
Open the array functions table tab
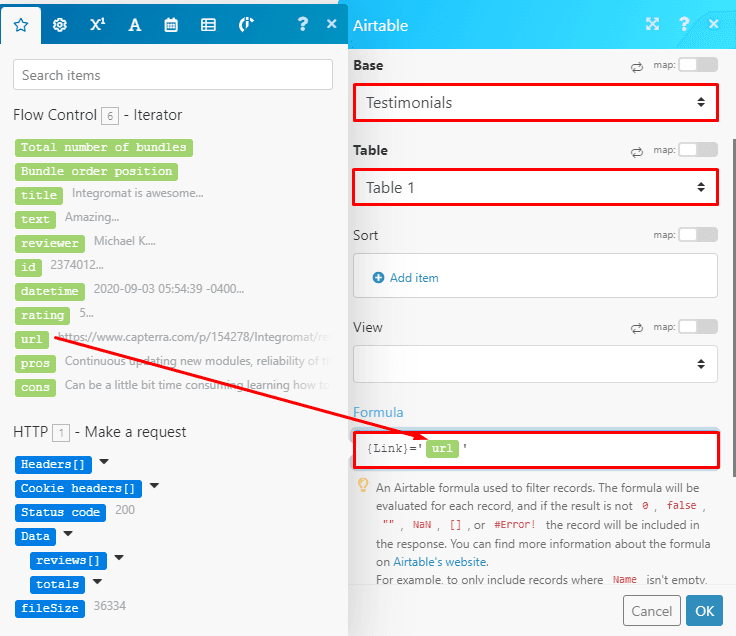pyautogui.click(x=208, y=25)
